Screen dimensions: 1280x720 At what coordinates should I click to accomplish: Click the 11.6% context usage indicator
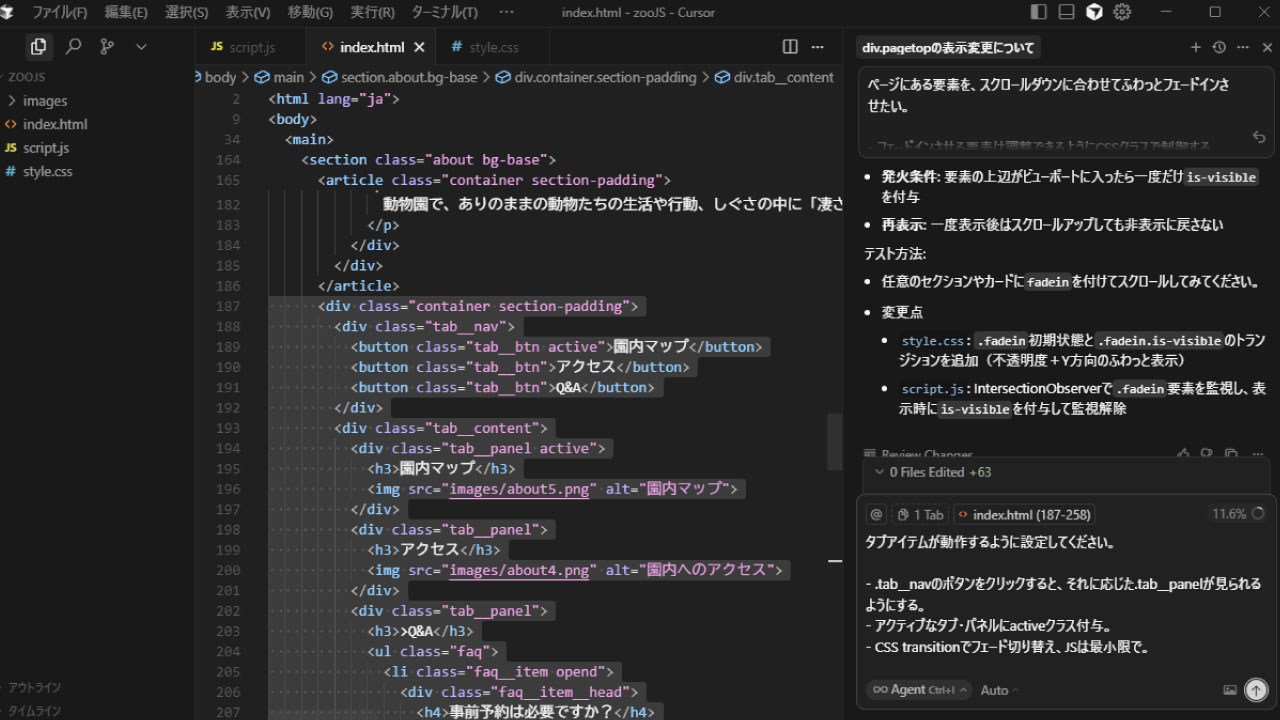(x=1238, y=514)
